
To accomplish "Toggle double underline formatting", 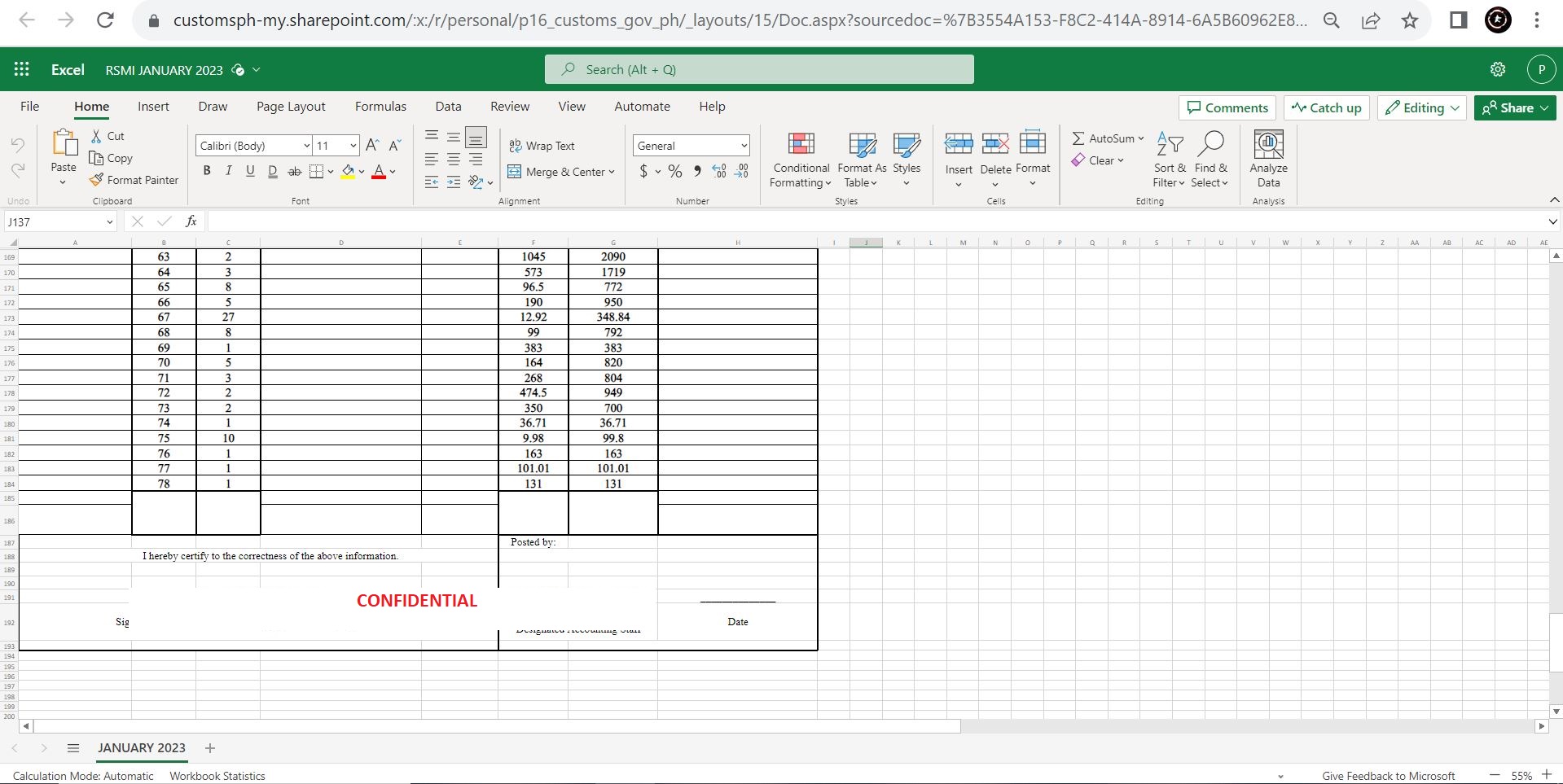I will pos(273,171).
